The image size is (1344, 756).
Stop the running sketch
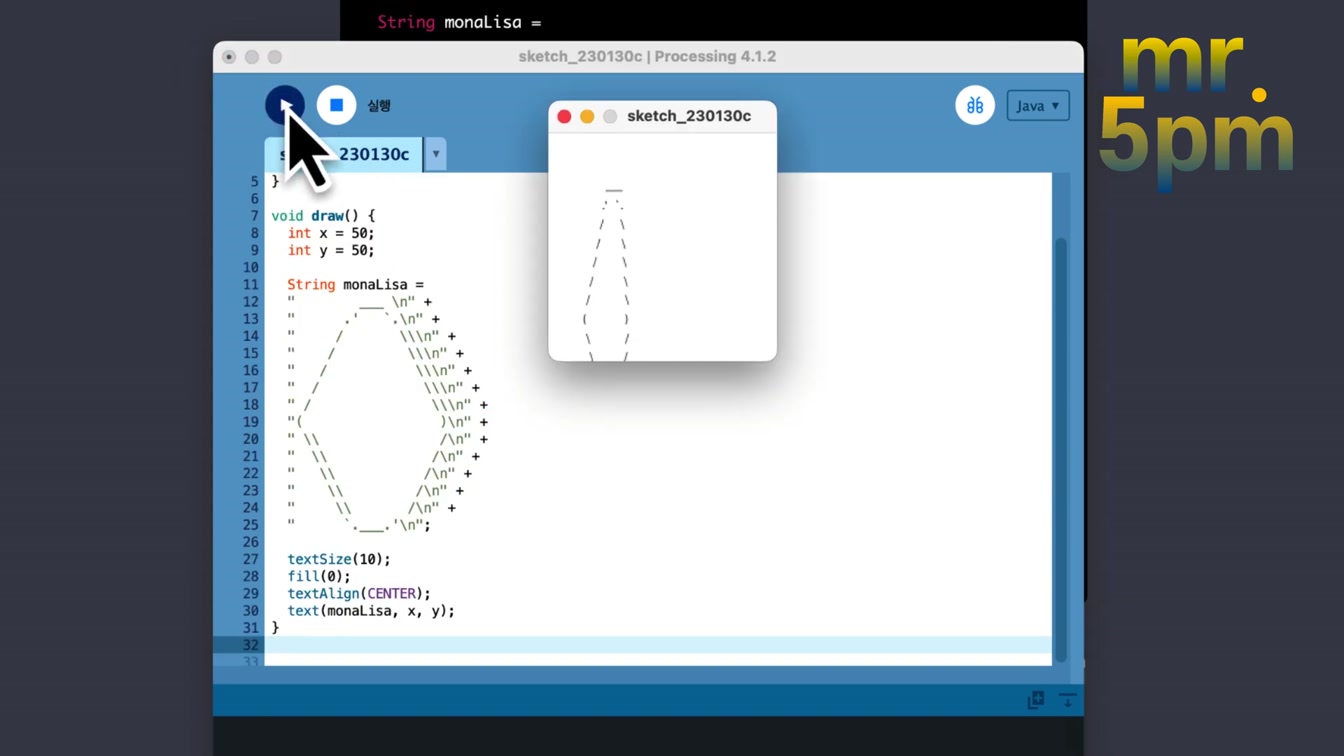click(336, 105)
